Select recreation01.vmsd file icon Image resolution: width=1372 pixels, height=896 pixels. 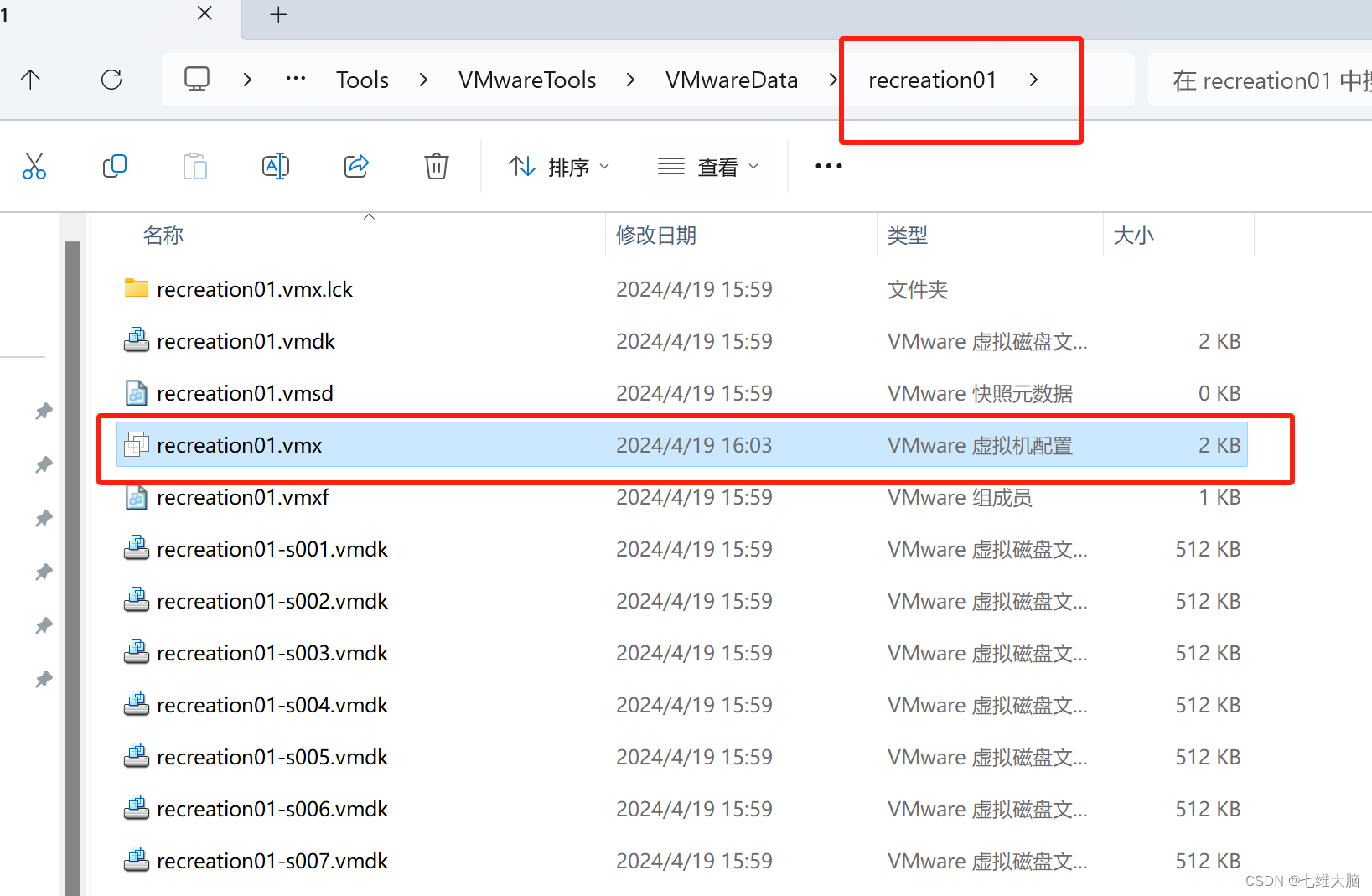(137, 392)
